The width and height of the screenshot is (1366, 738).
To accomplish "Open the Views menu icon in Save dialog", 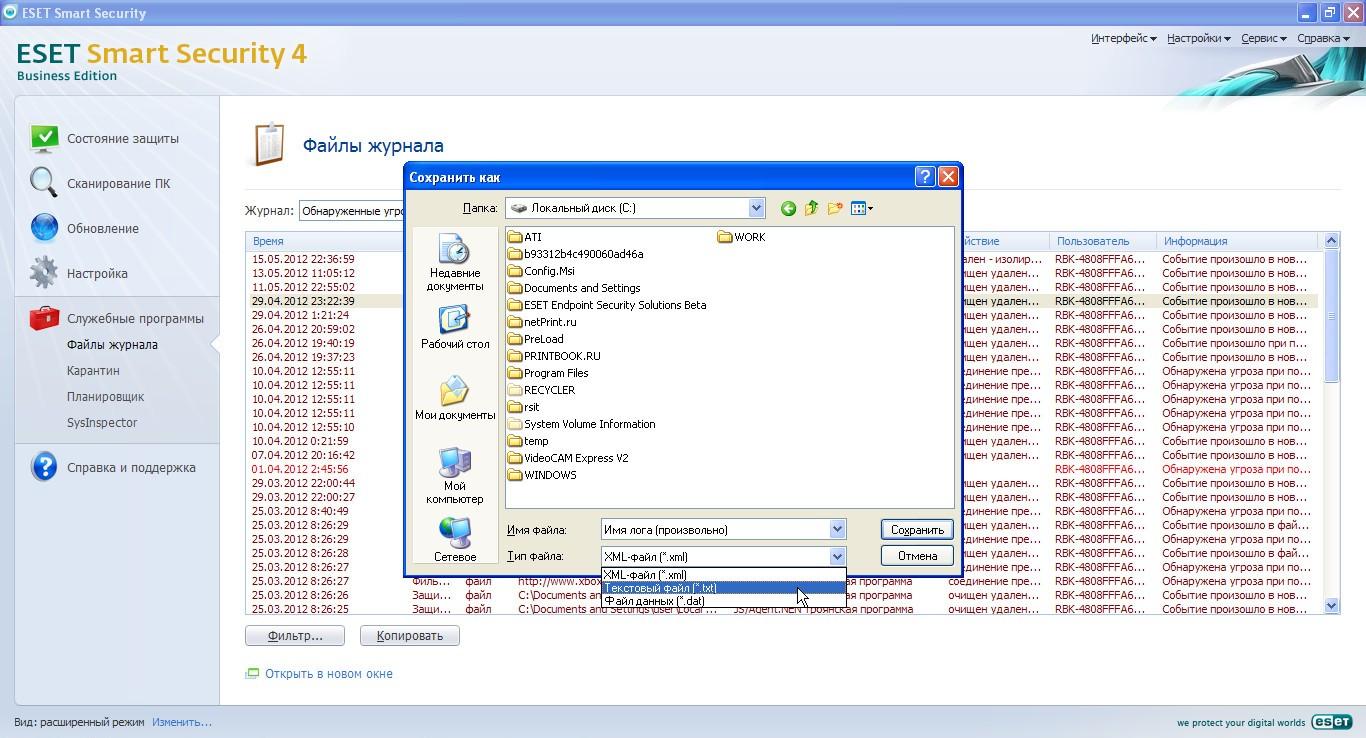I will point(862,208).
